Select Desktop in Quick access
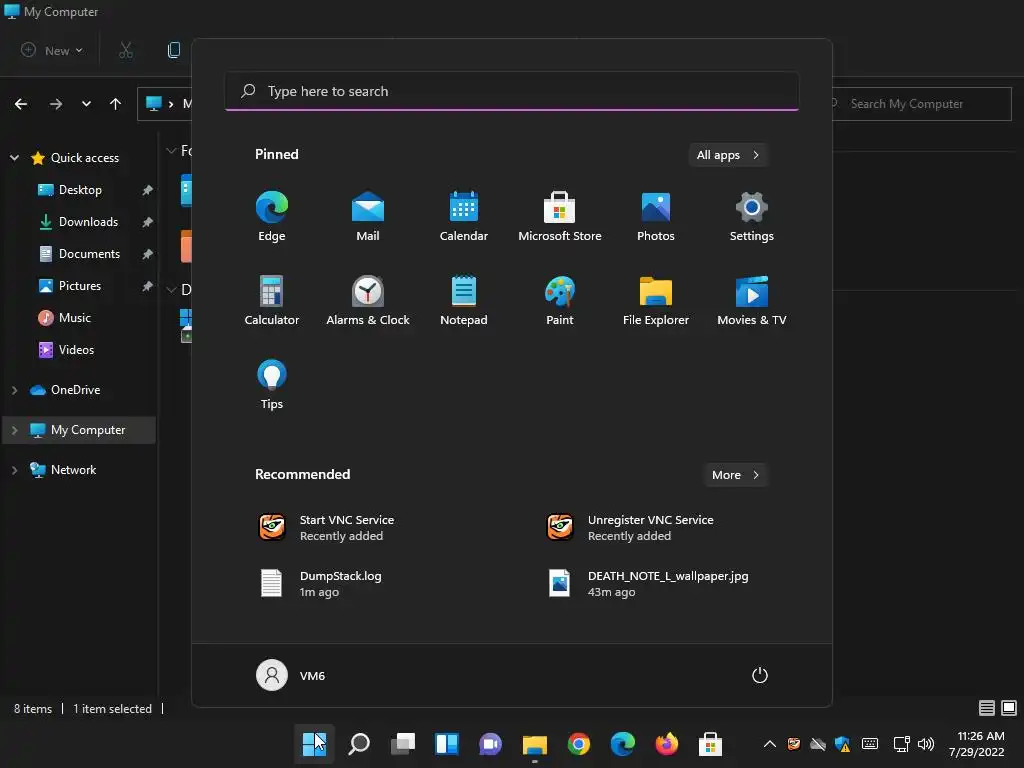The image size is (1024, 768). 80,190
